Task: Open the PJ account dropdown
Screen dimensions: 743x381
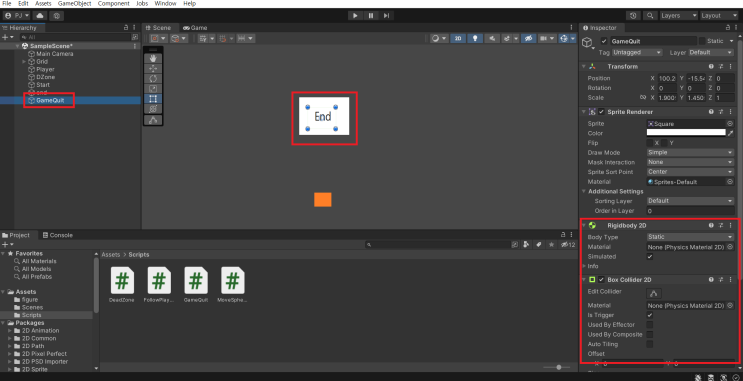Action: pos(17,16)
